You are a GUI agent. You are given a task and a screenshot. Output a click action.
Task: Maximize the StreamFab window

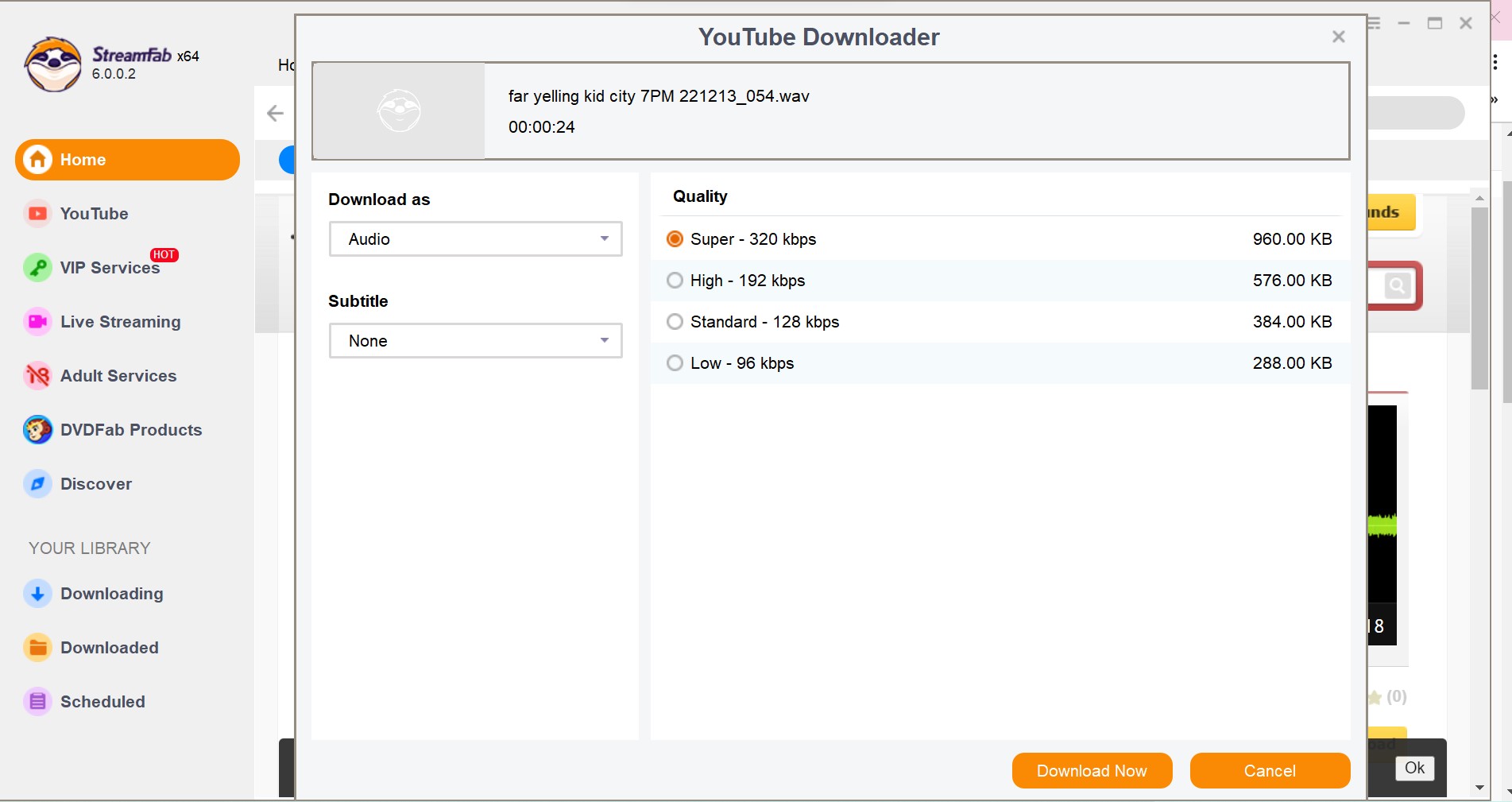coord(1435,24)
